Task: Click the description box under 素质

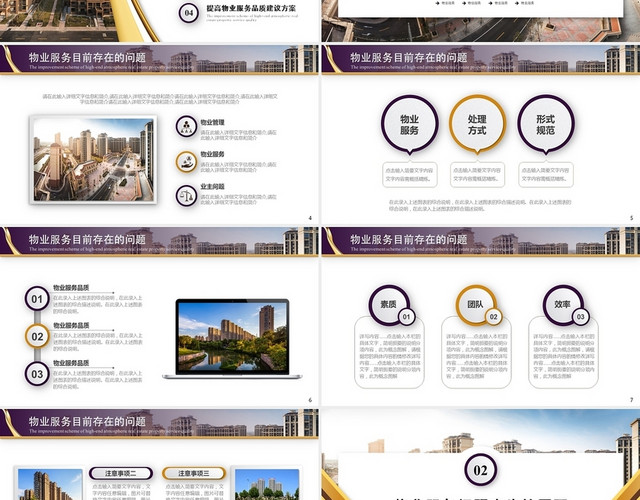Action: point(389,353)
